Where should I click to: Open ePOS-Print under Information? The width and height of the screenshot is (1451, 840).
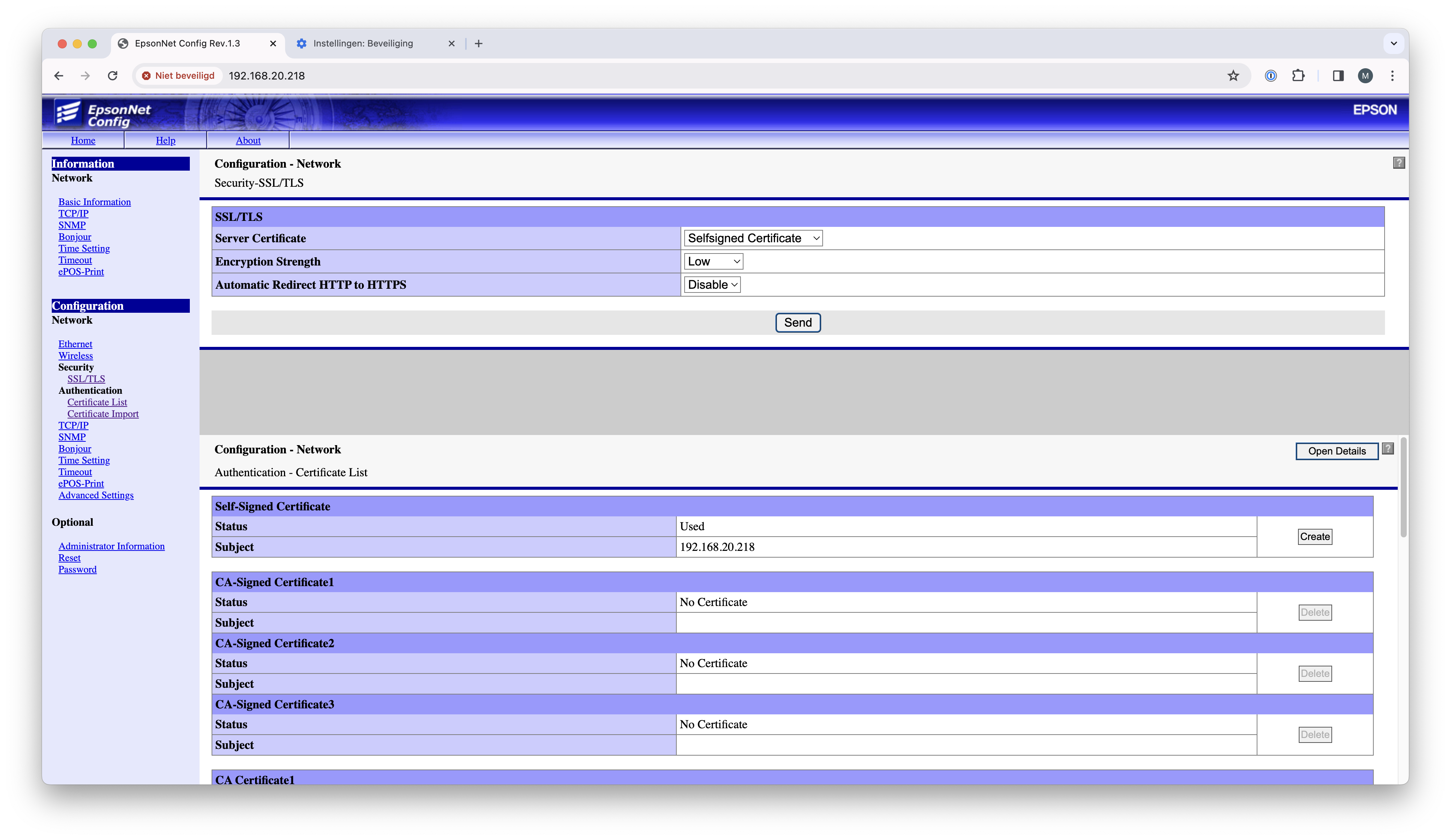pyautogui.click(x=81, y=271)
